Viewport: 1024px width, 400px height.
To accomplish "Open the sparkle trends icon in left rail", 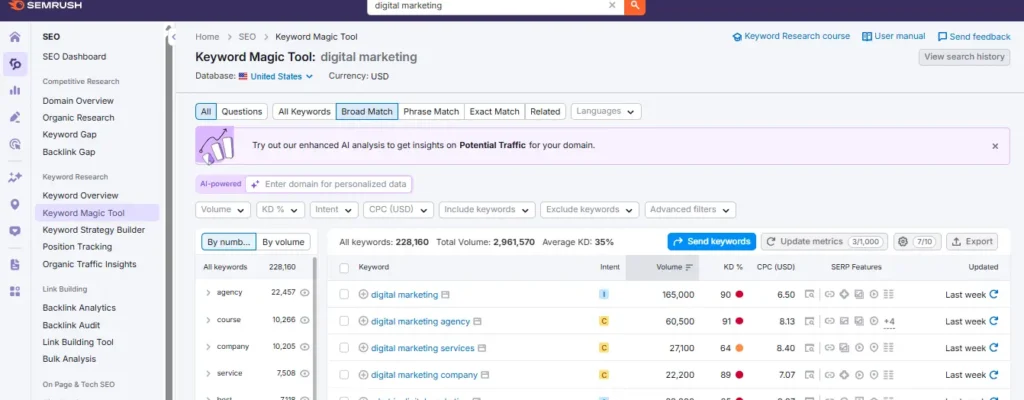I will 14,177.
